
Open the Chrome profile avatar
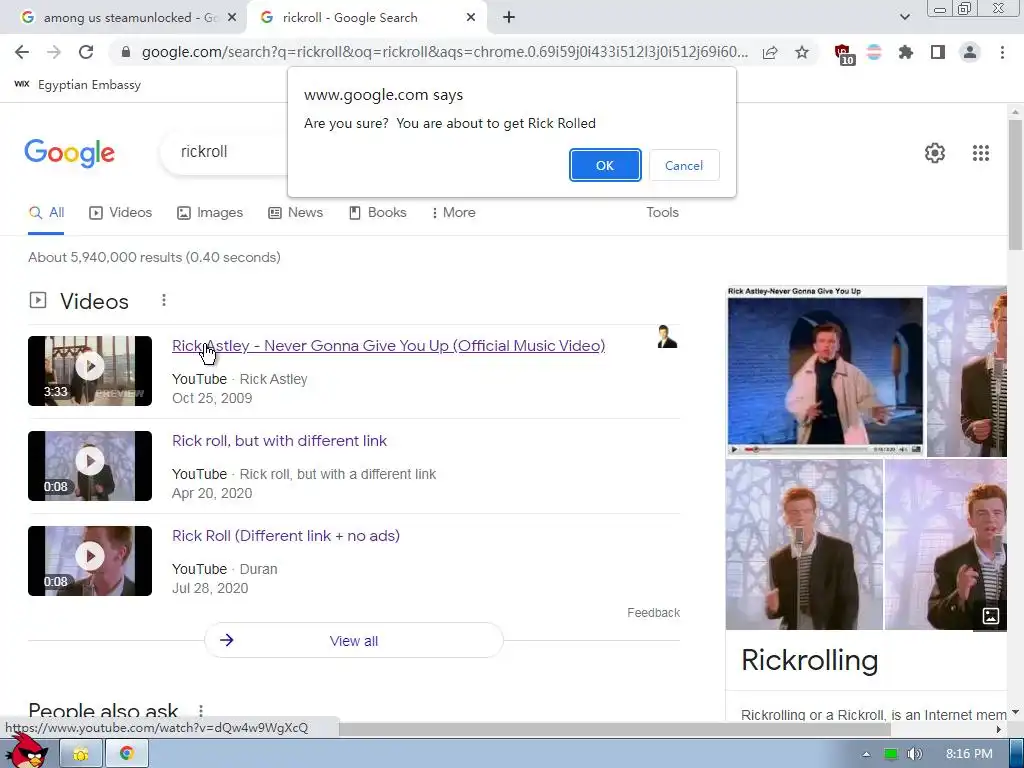pos(970,52)
